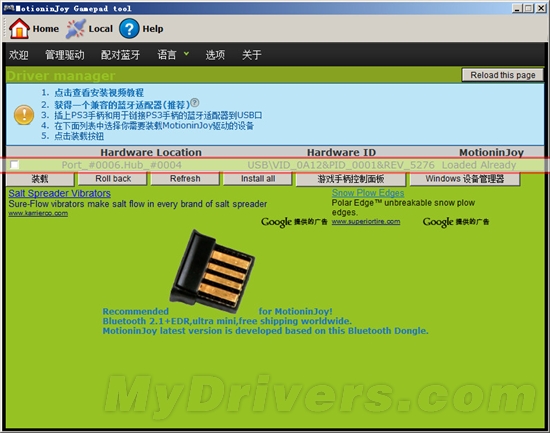Open the 关于 tab
This screenshot has width=550, height=433.
[x=252, y=54]
